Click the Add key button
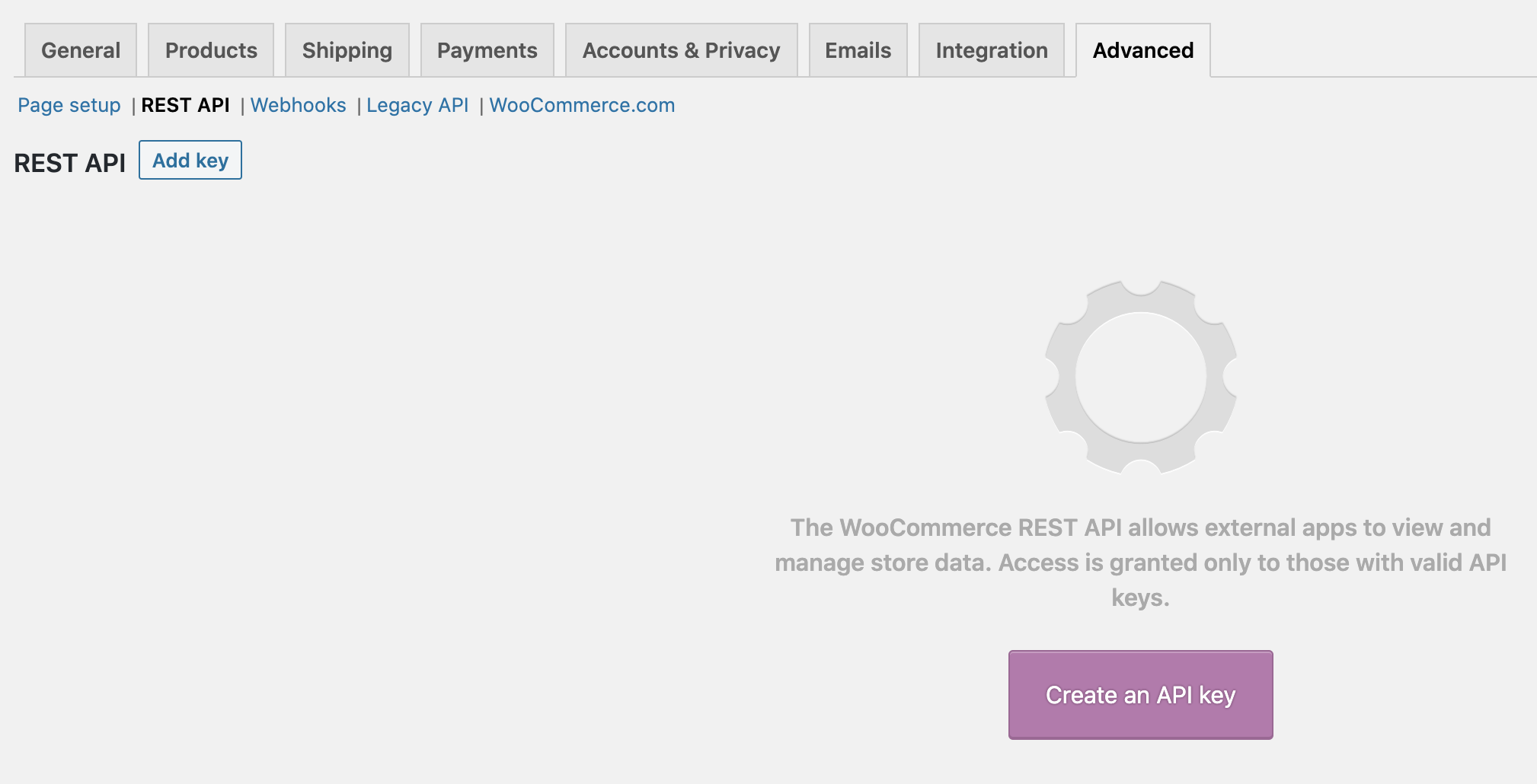1537x784 pixels. point(190,160)
